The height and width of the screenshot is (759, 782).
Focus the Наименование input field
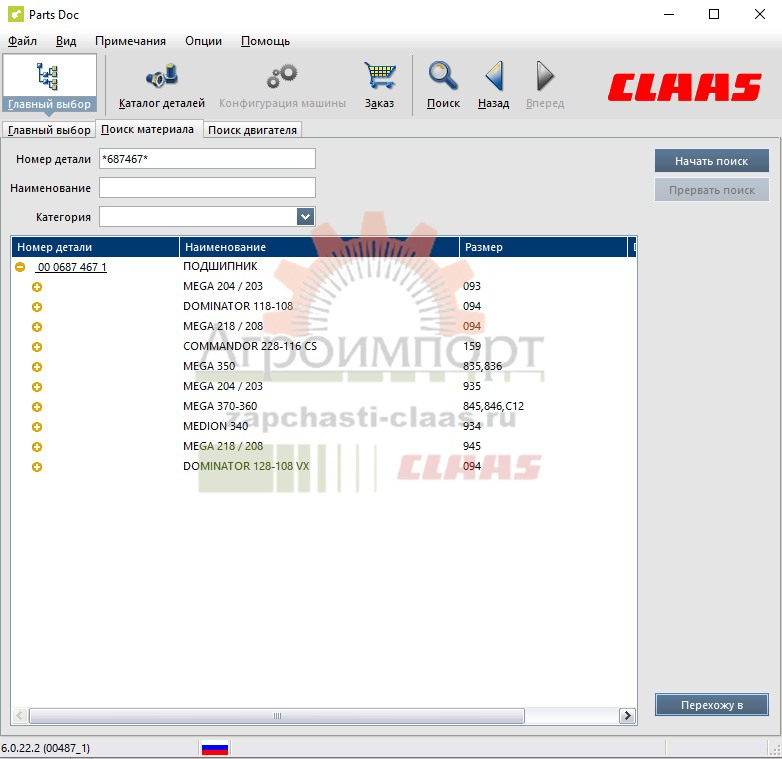(x=207, y=188)
